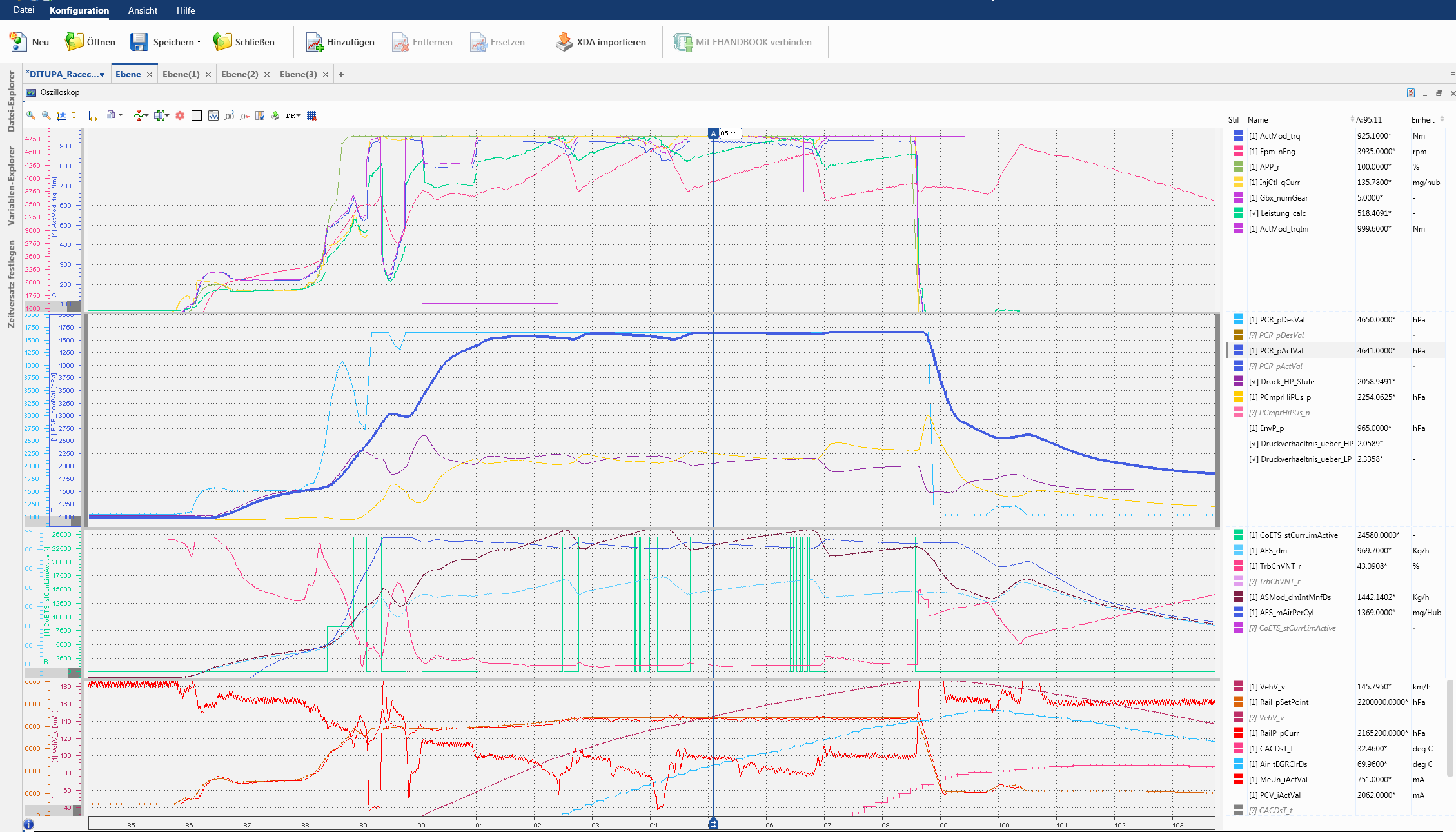The width and height of the screenshot is (1456, 832).
Task: Select the VehV_v signal row
Action: point(1335,686)
